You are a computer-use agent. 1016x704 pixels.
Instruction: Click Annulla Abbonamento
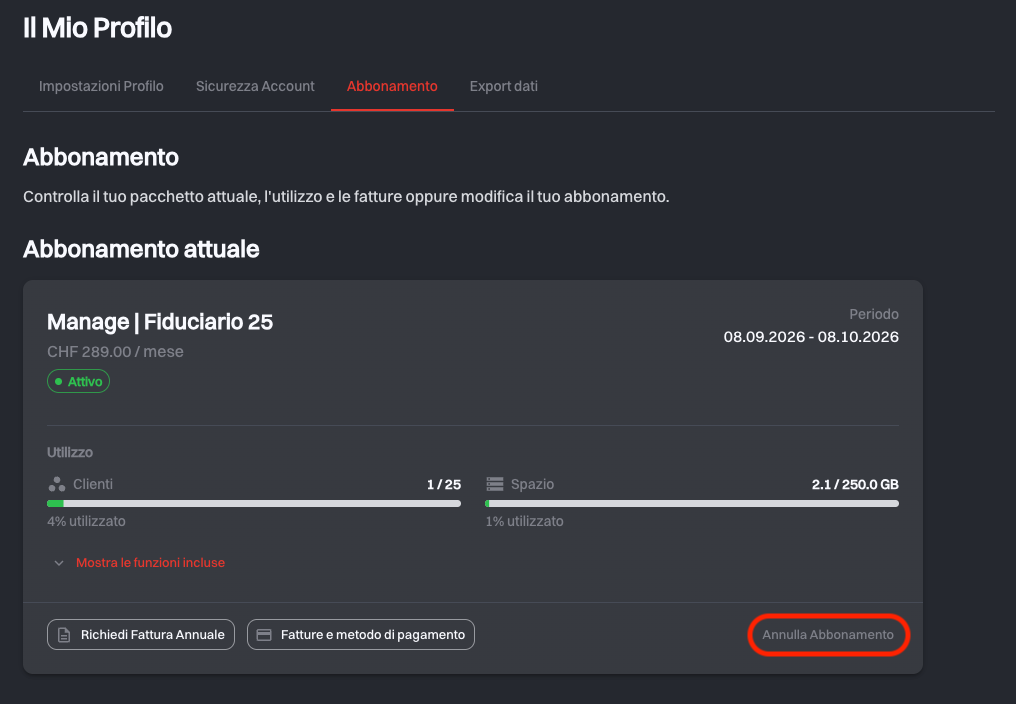pyautogui.click(x=828, y=635)
